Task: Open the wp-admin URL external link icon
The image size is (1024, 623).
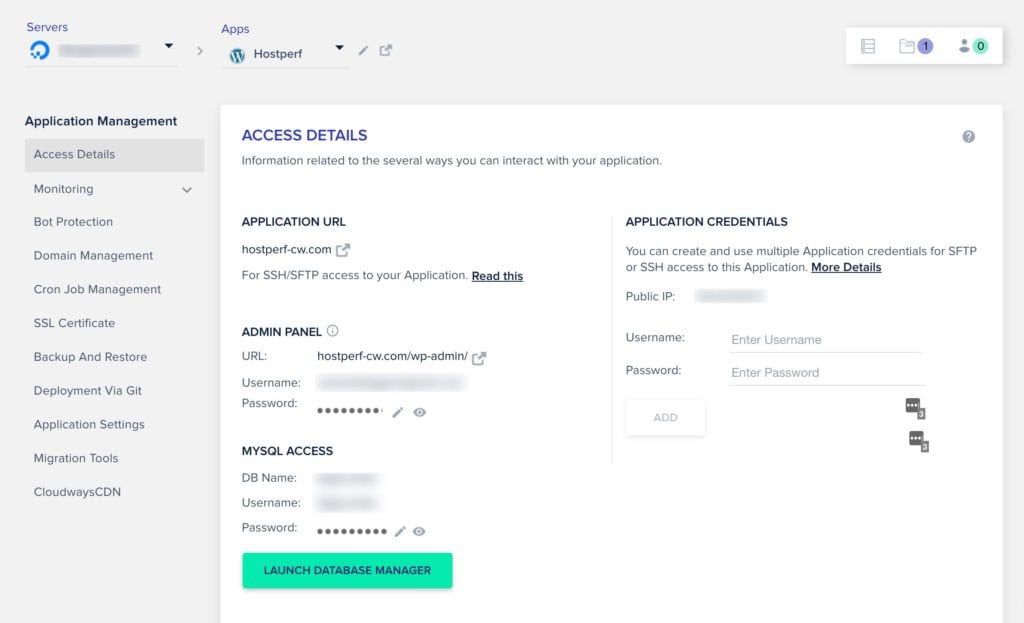Action: pyautogui.click(x=479, y=358)
